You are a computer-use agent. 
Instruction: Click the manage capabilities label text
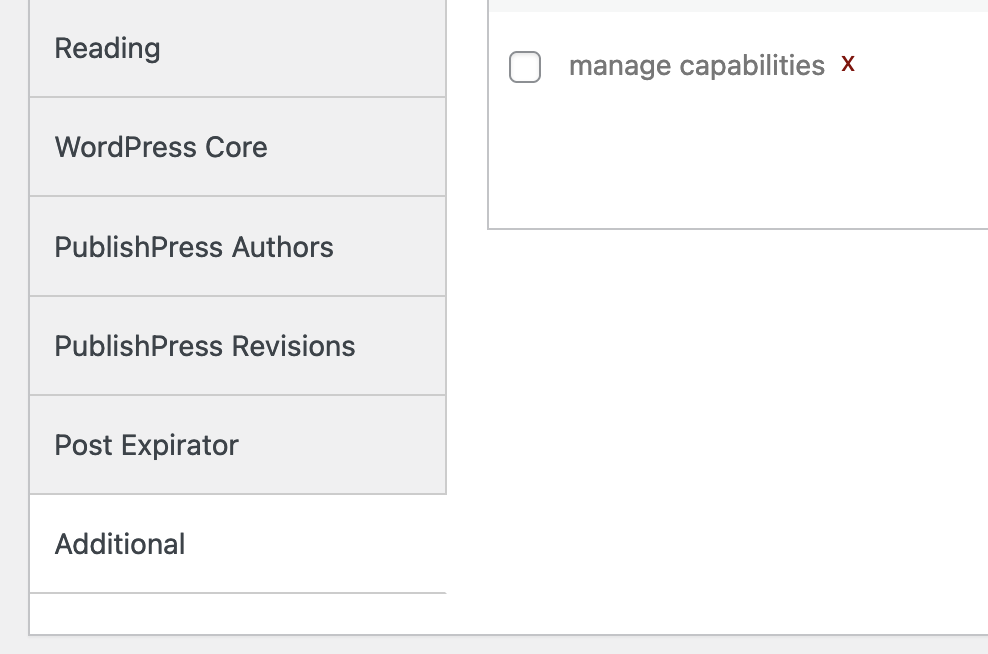pyautogui.click(x=695, y=65)
